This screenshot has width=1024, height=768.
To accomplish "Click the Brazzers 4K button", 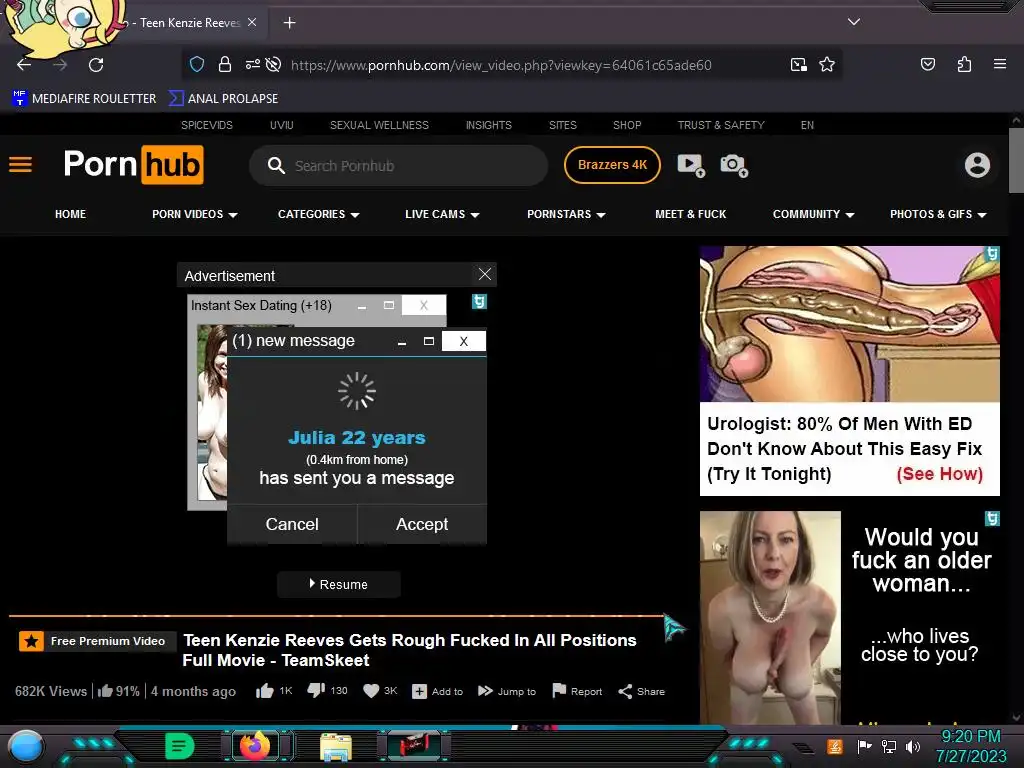I will tap(612, 165).
